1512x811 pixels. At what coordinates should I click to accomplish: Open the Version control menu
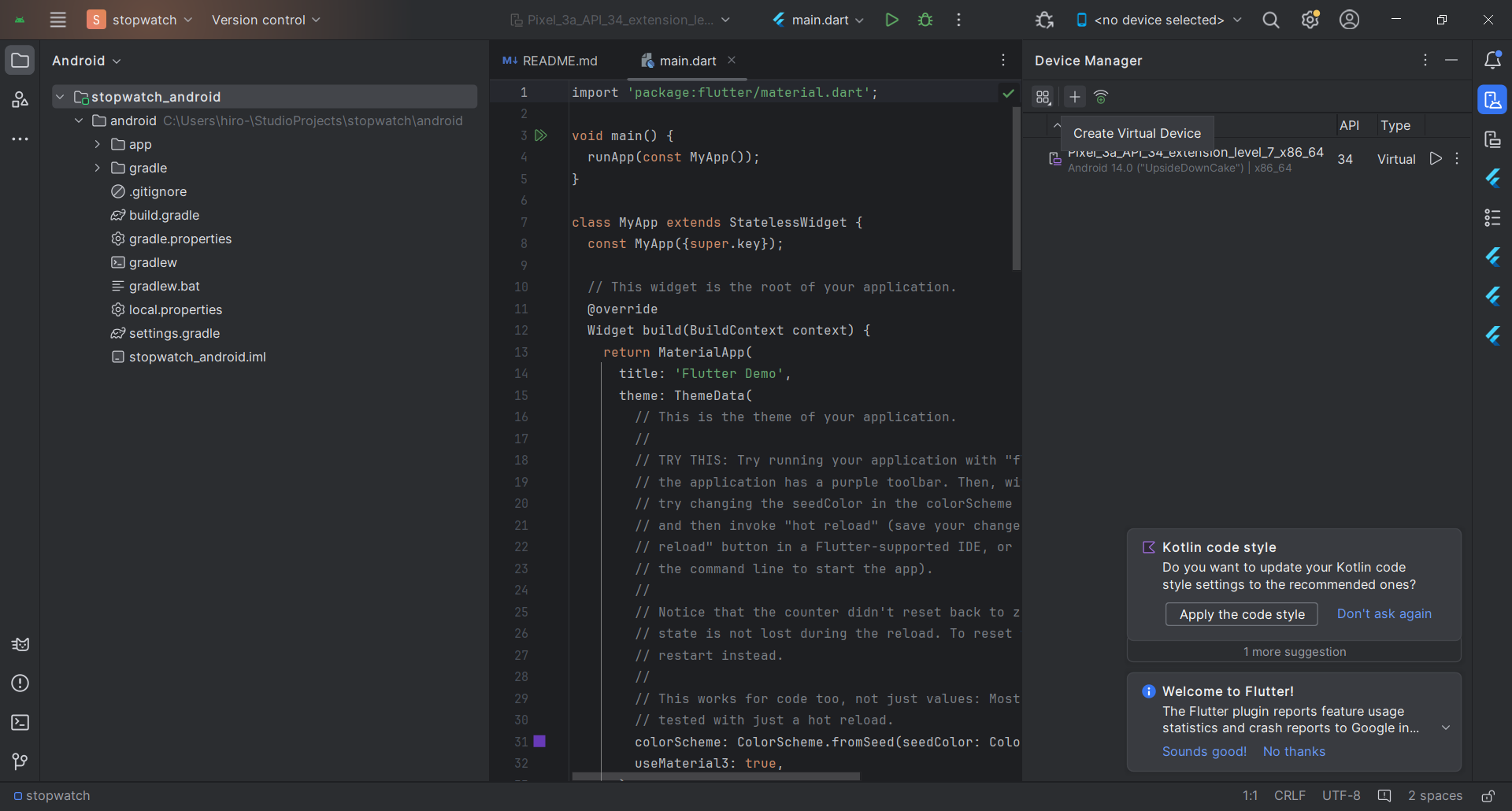point(265,20)
